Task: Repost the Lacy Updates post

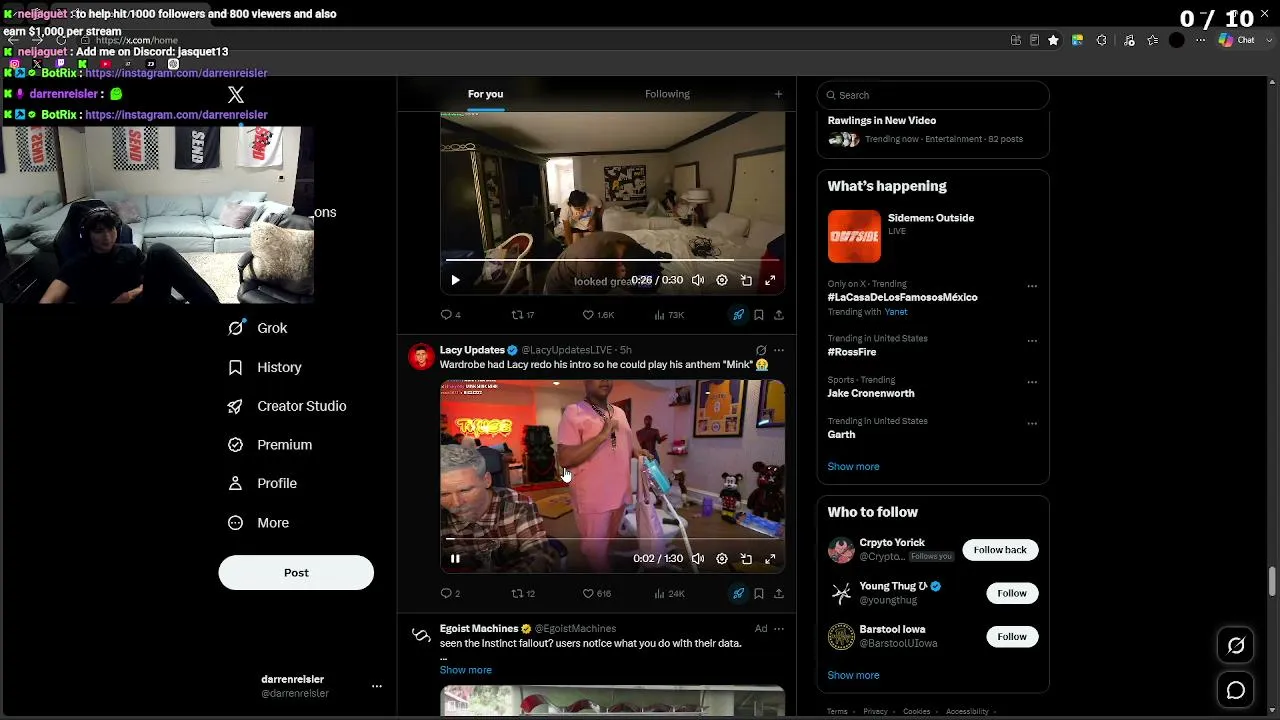Action: point(523,594)
